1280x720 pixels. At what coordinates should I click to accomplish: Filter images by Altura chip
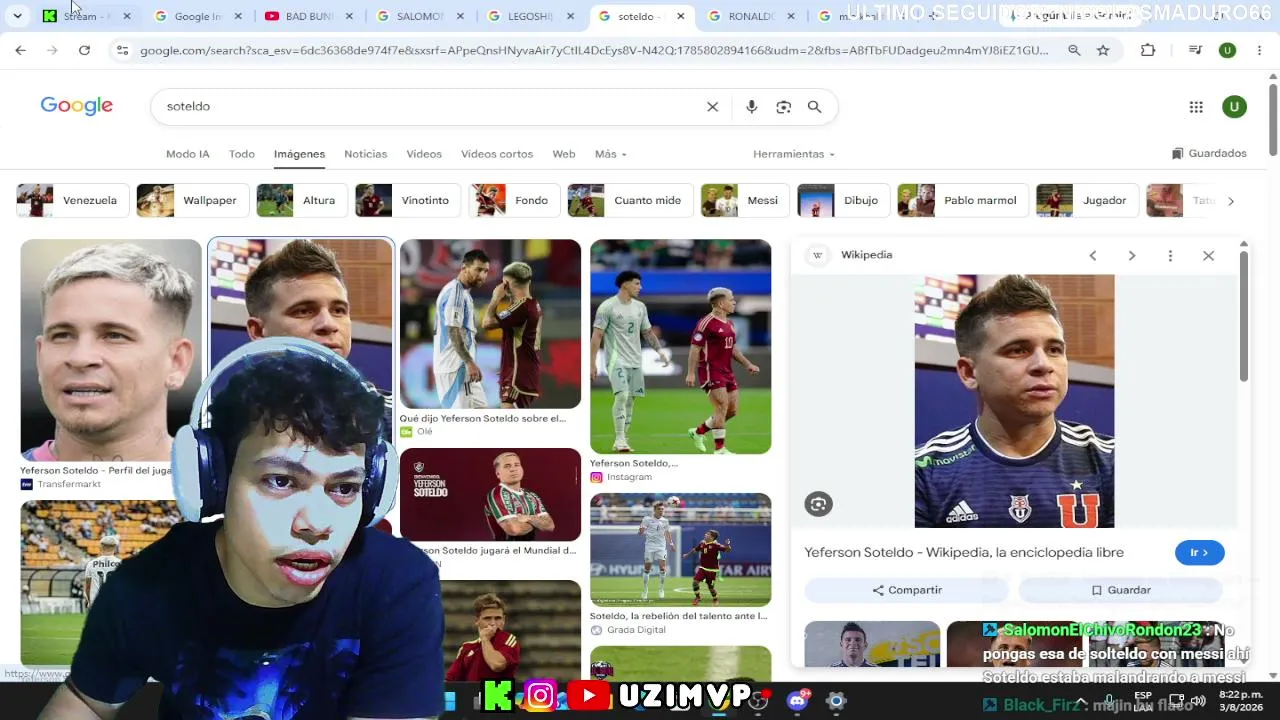[302, 200]
